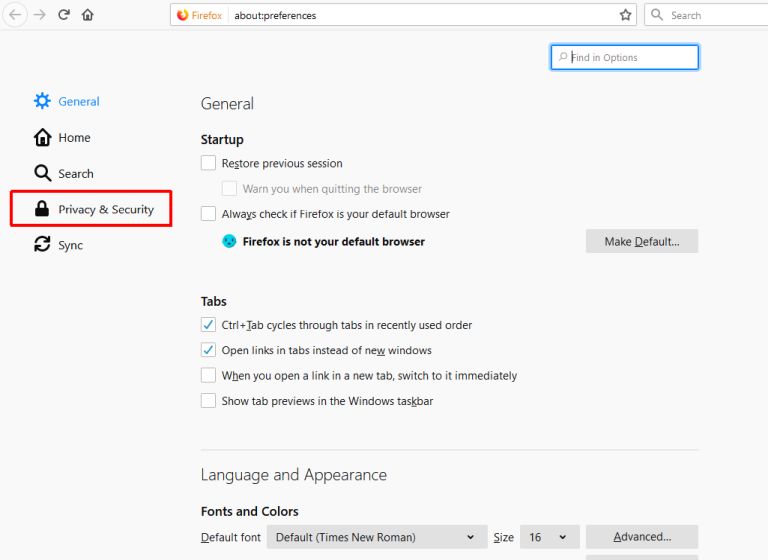Image resolution: width=768 pixels, height=560 pixels.
Task: Focus the Find in Options field
Action: (624, 57)
